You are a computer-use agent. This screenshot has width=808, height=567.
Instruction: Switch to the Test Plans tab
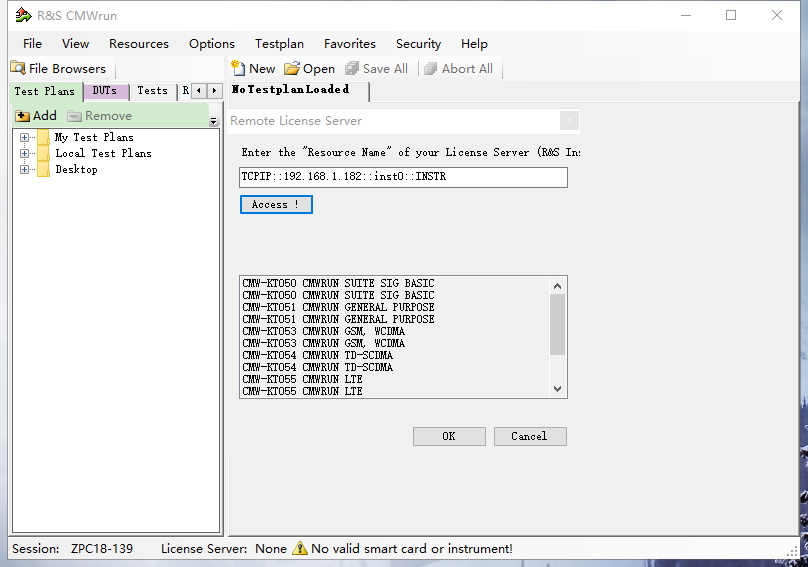coord(45,91)
